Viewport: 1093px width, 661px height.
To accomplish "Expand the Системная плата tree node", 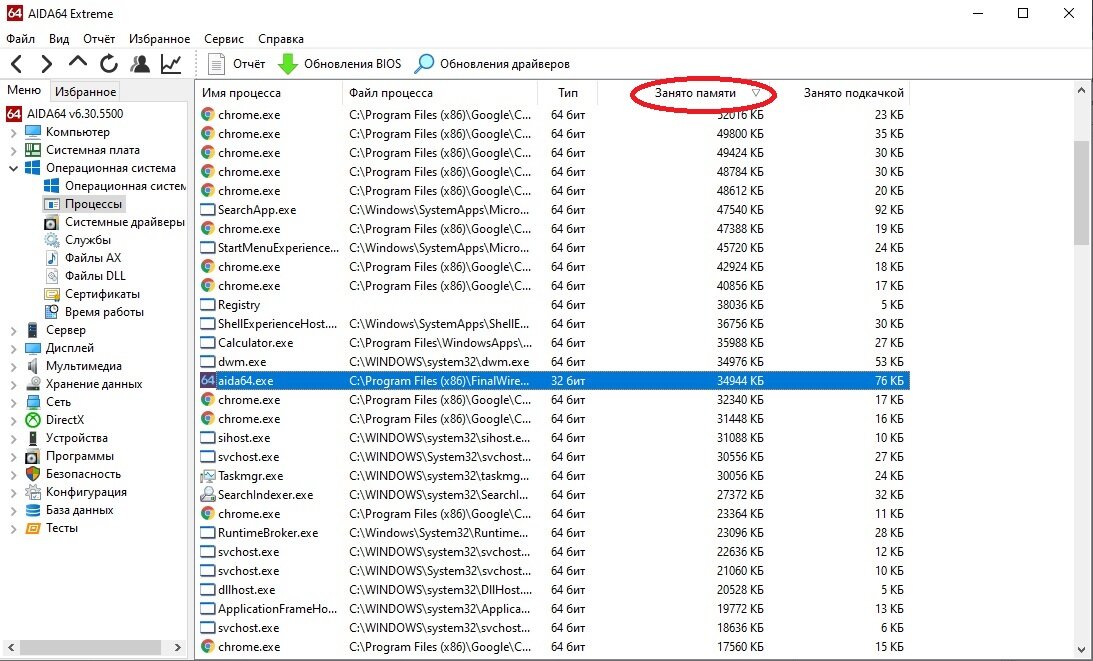I will [x=13, y=151].
